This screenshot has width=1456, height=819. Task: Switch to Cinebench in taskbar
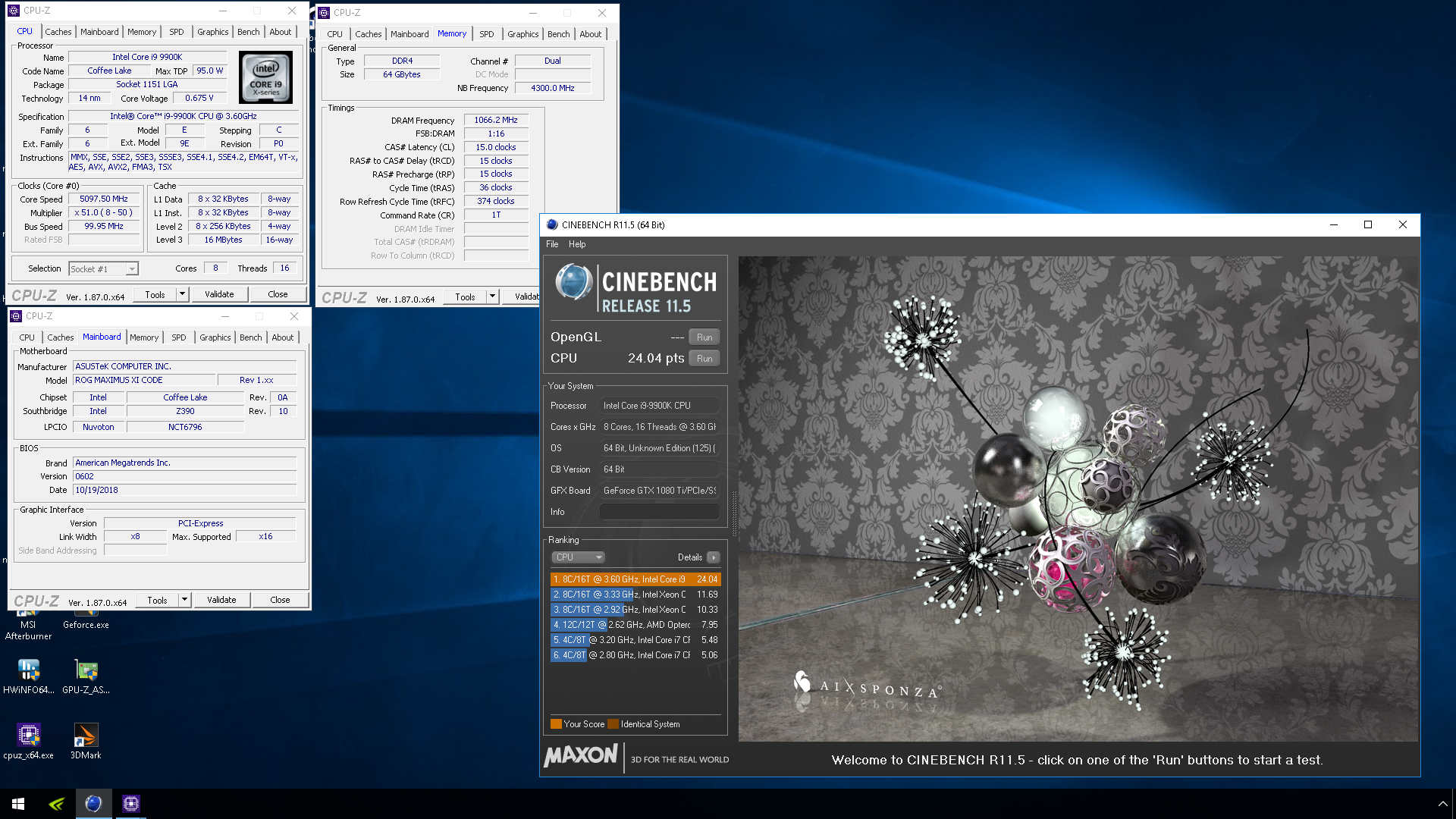coord(93,804)
